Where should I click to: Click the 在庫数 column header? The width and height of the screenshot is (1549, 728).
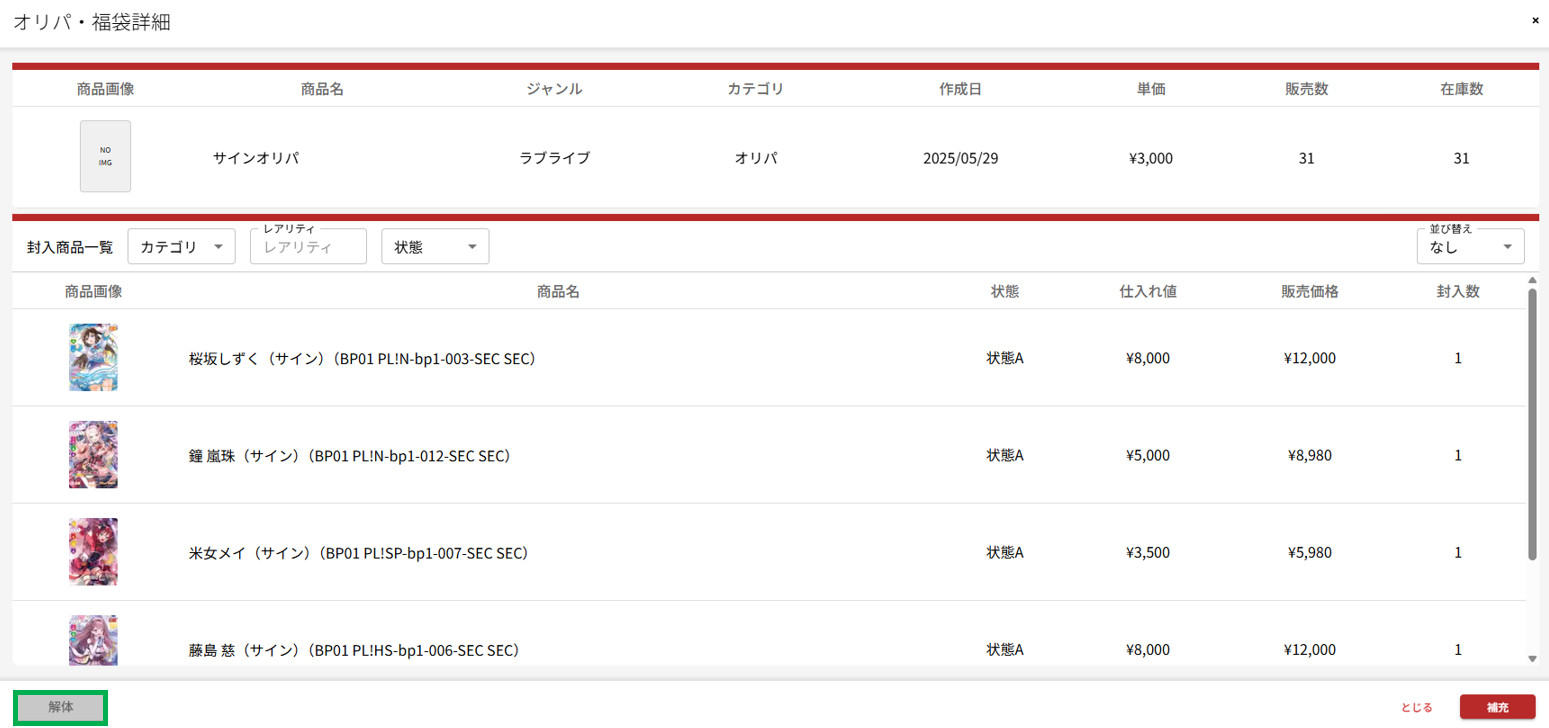click(x=1462, y=89)
